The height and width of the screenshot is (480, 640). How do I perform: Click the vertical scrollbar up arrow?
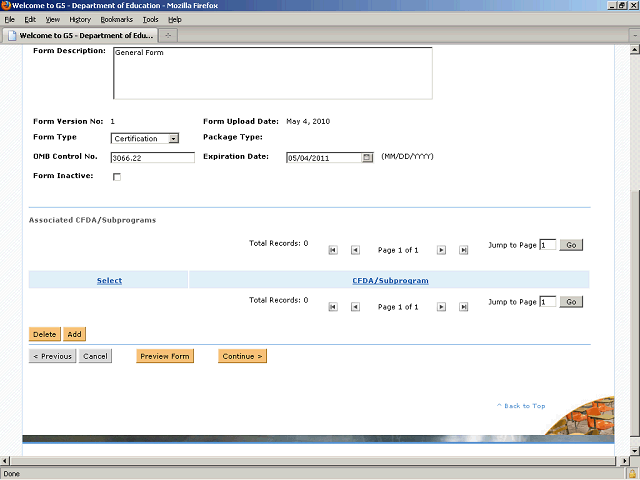click(x=635, y=50)
